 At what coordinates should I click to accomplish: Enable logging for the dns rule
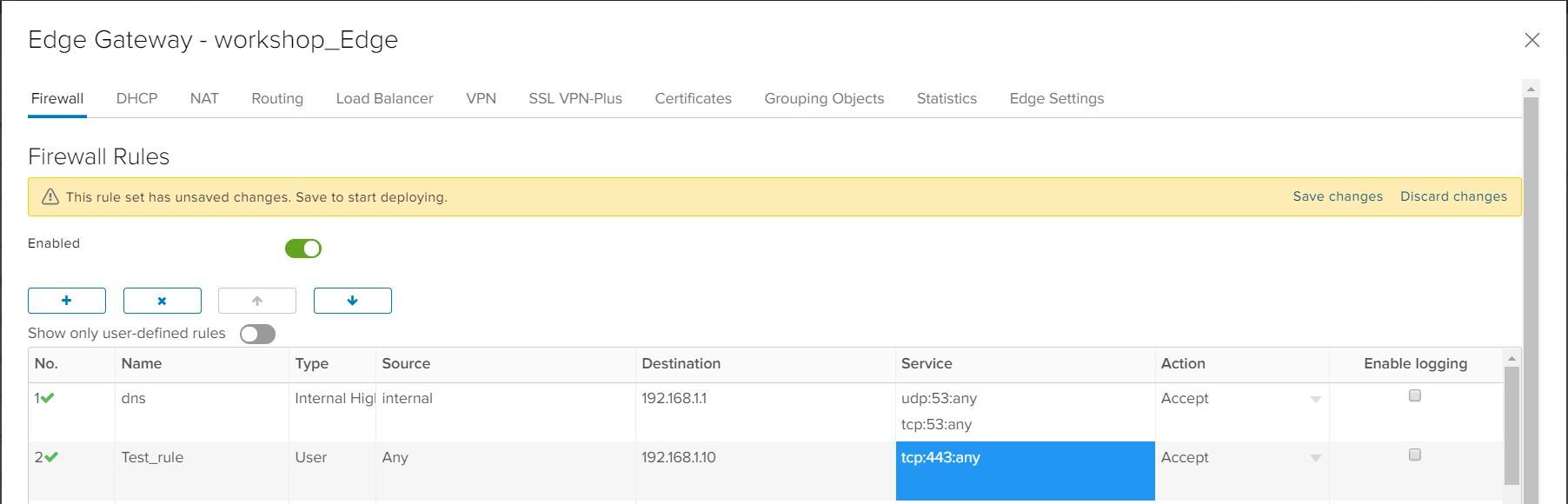coord(1415,395)
